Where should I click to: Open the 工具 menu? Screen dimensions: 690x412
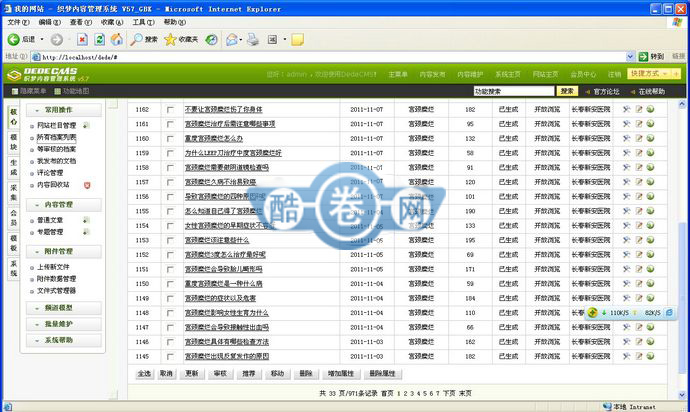pyautogui.click(x=143, y=22)
